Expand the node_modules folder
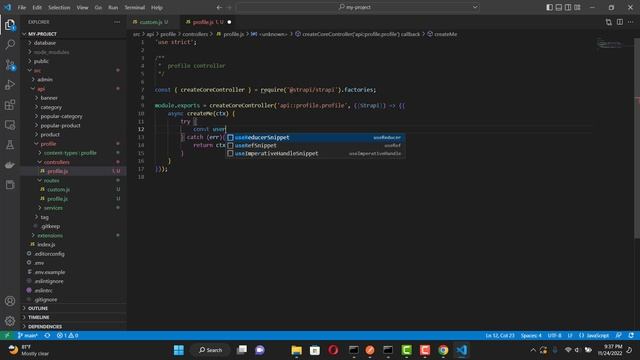 tap(74, 52)
